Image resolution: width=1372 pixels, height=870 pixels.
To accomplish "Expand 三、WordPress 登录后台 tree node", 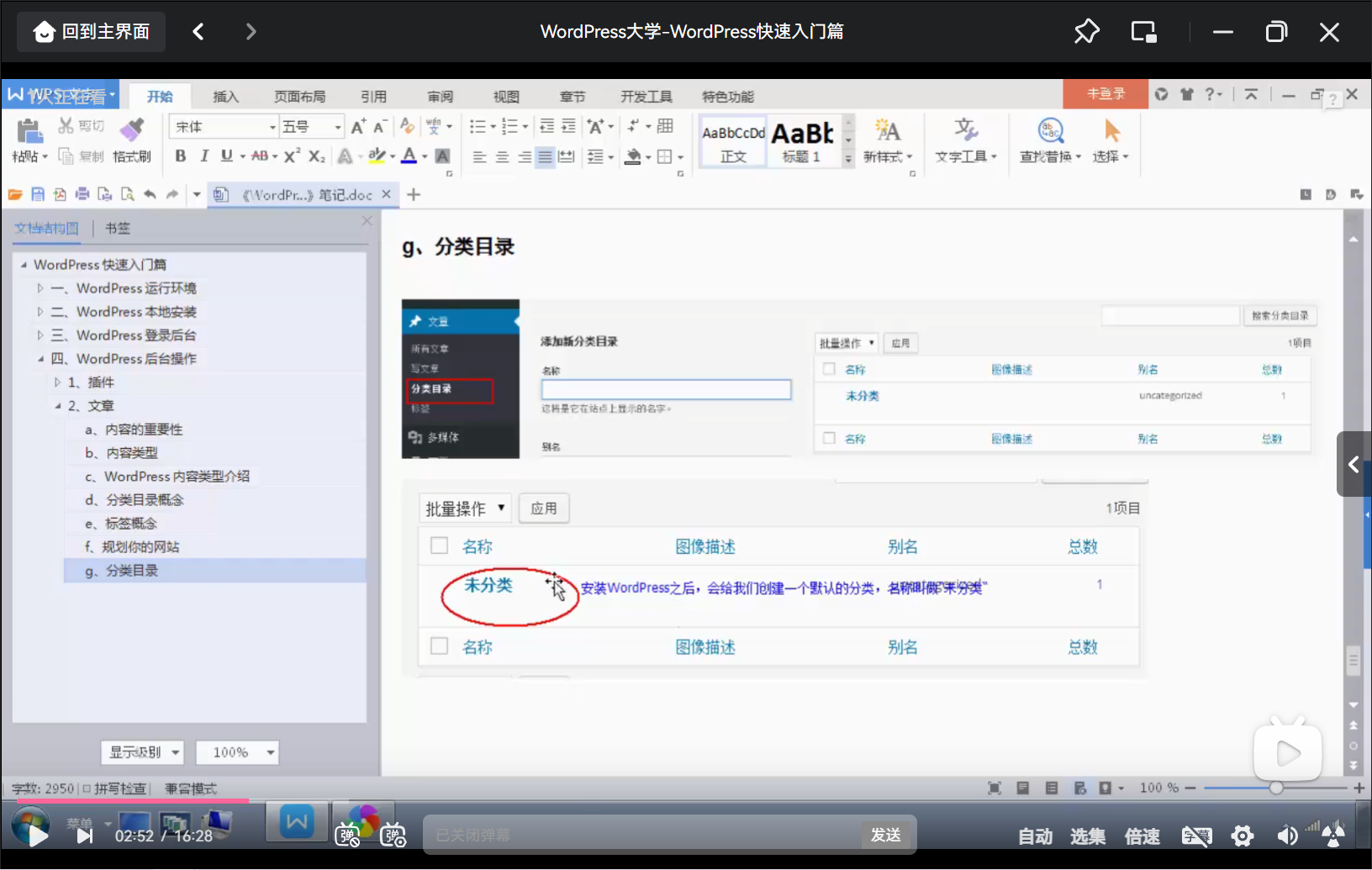I will click(40, 335).
